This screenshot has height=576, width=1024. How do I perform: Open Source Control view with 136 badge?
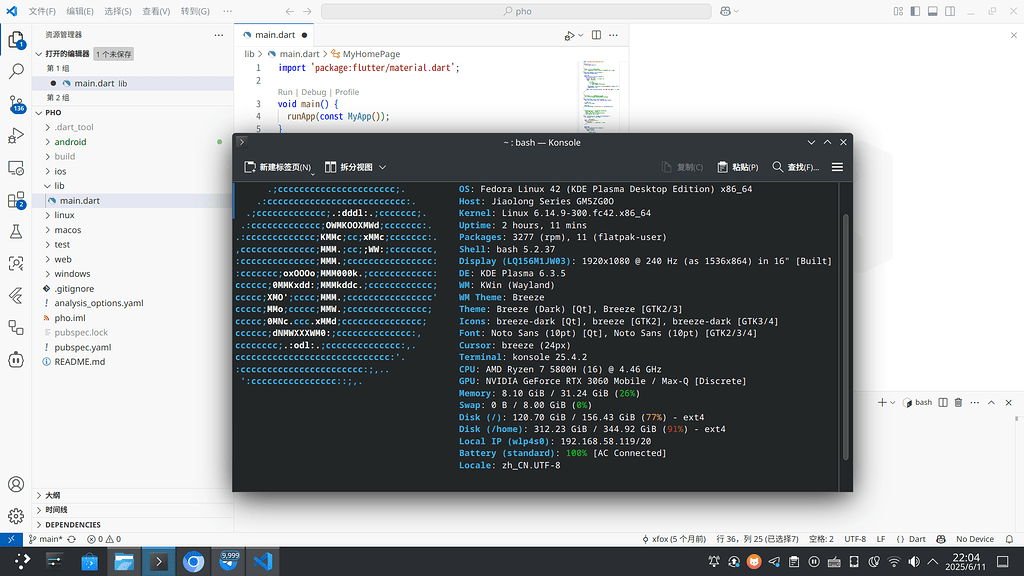tap(16, 103)
